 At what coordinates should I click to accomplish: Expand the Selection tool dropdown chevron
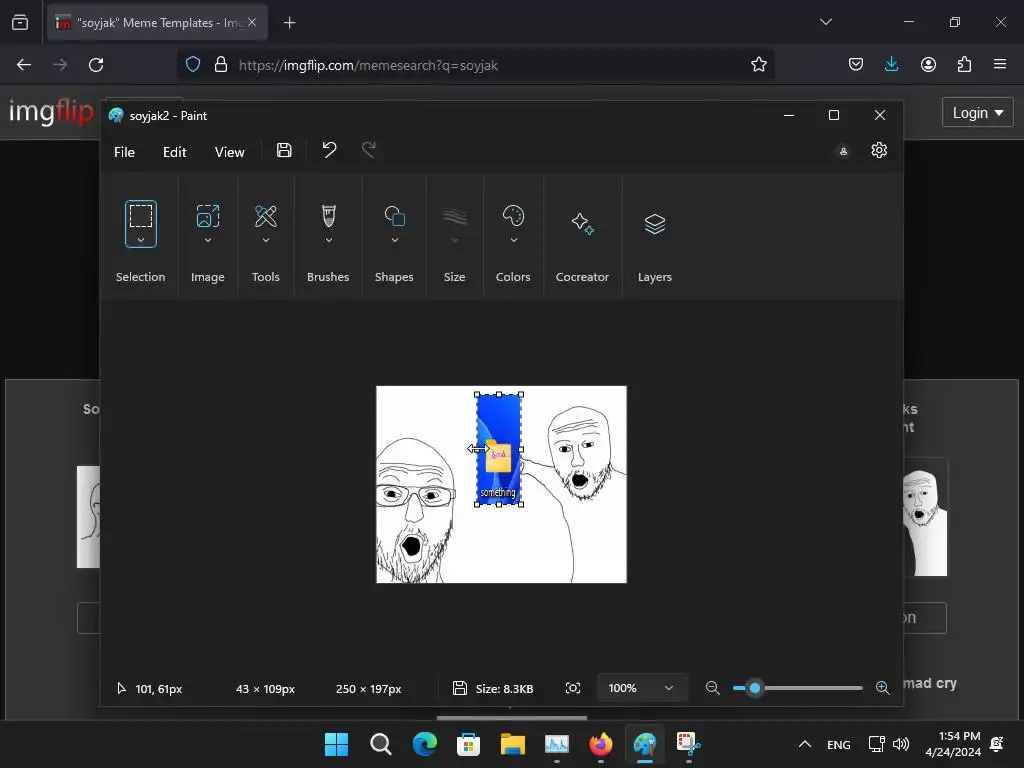(140, 240)
